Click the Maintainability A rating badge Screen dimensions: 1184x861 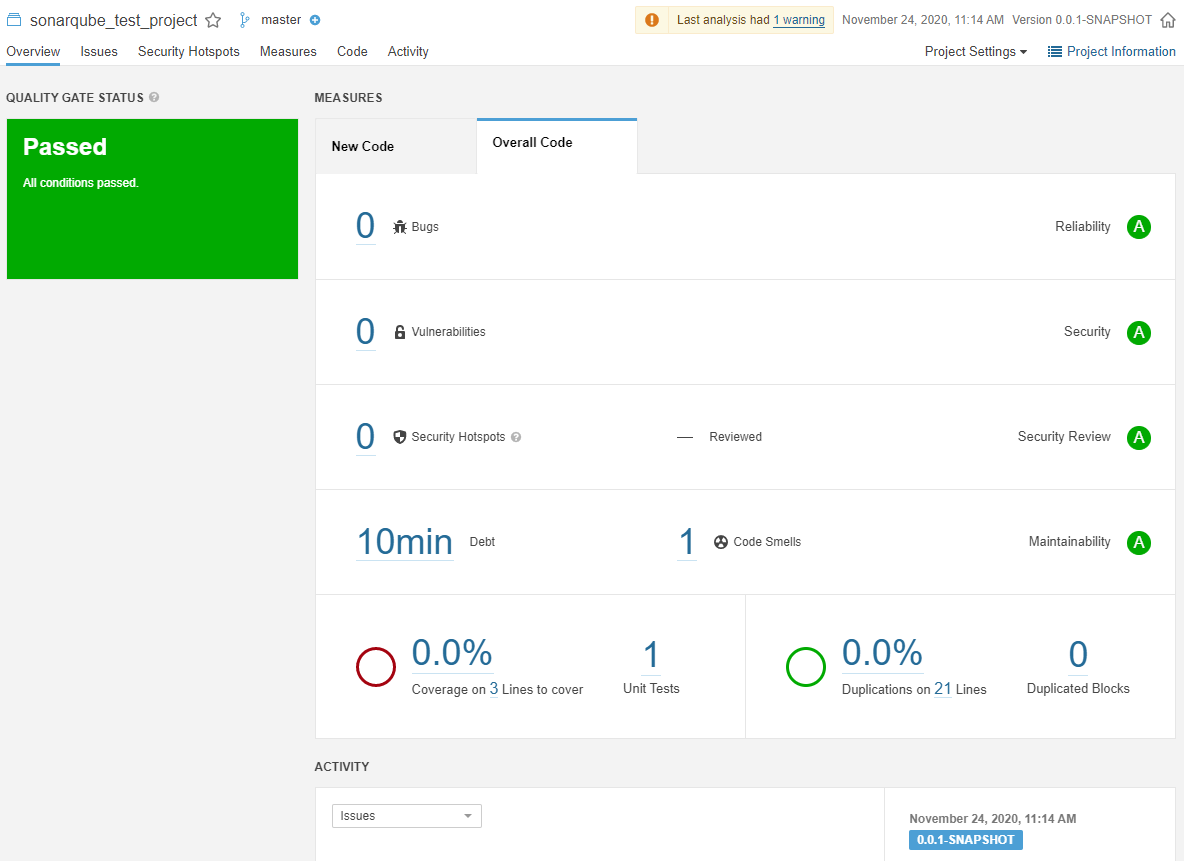(x=1139, y=542)
